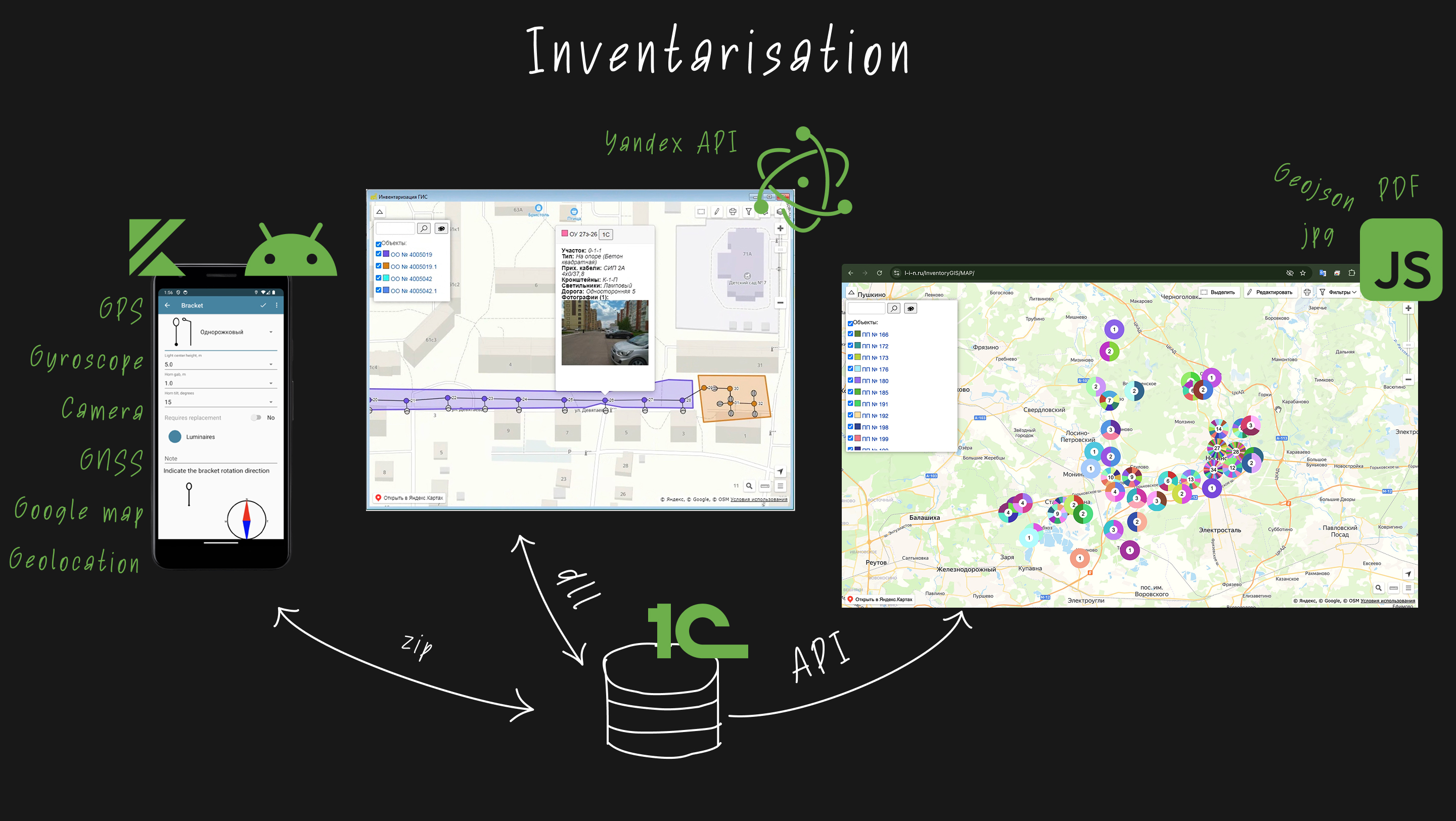This screenshot has width=1456, height=821.
Task: Expand the Light center height 5.0 dropdown
Action: tap(220, 364)
